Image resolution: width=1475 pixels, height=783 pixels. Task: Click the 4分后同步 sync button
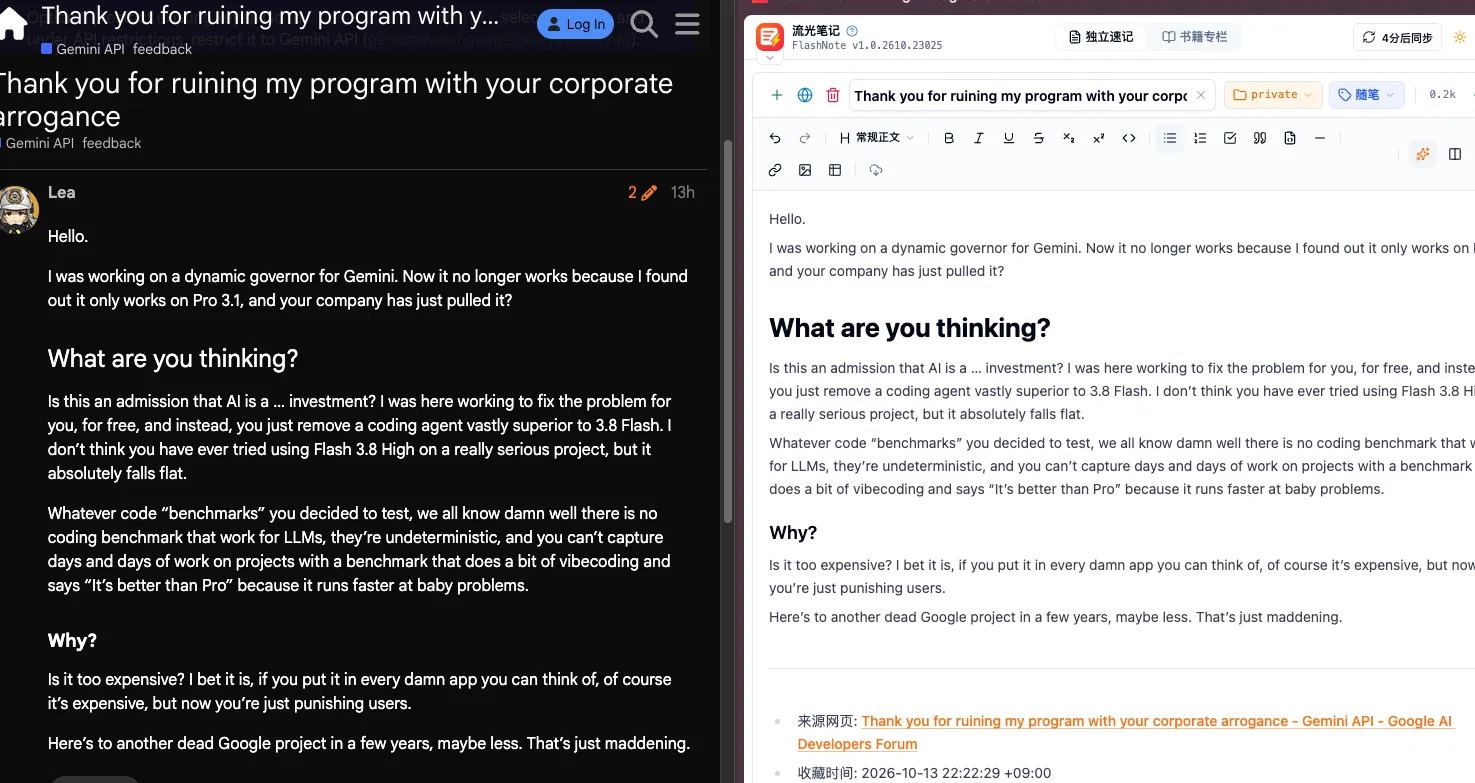tap(1398, 37)
